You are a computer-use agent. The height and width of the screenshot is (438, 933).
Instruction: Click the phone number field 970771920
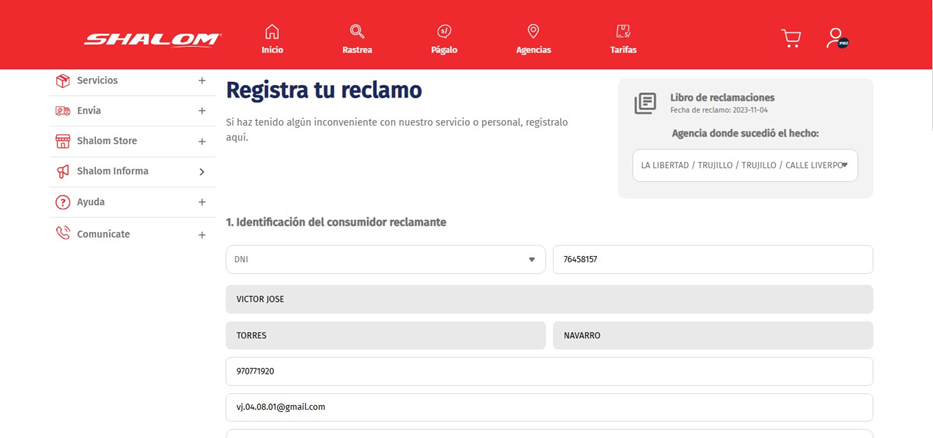tap(548, 371)
